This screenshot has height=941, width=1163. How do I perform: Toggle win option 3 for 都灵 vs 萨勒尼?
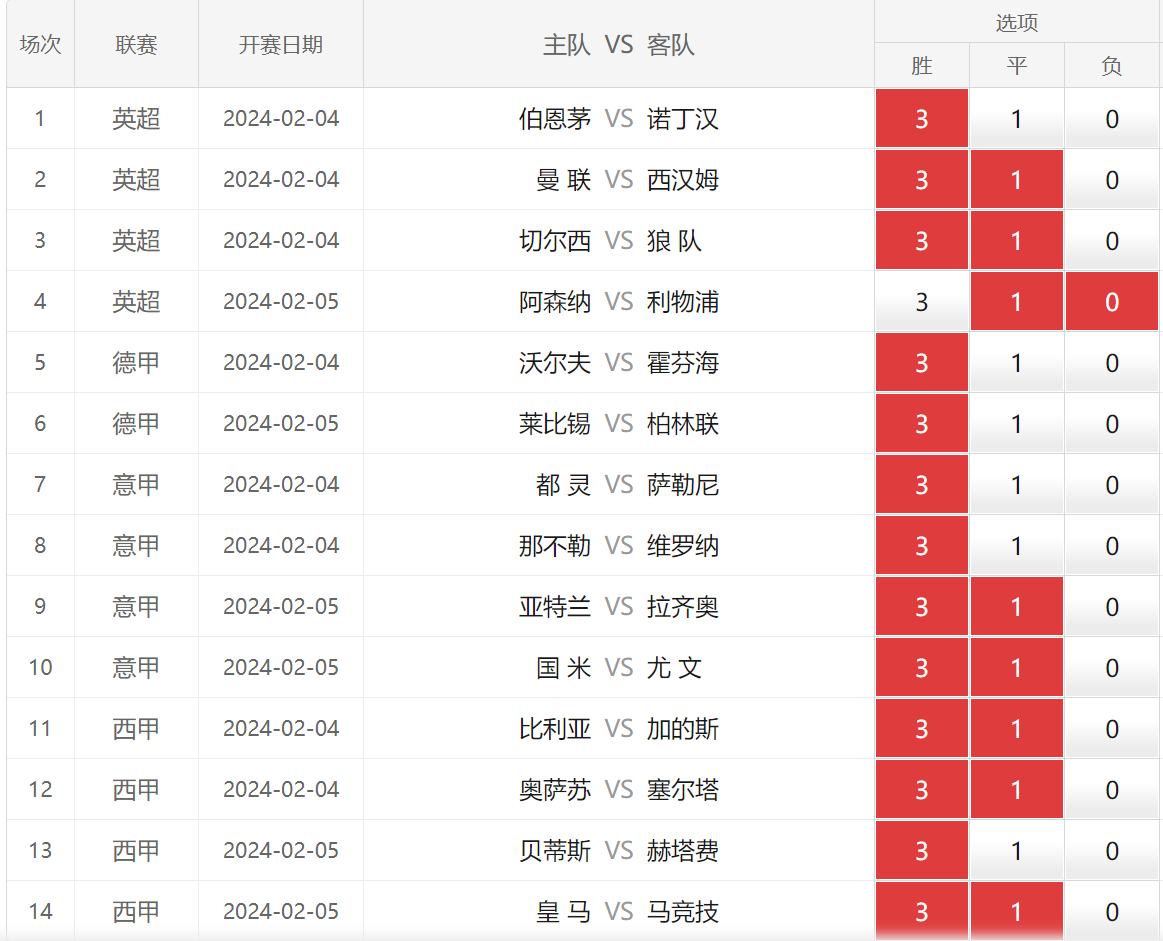coord(921,484)
